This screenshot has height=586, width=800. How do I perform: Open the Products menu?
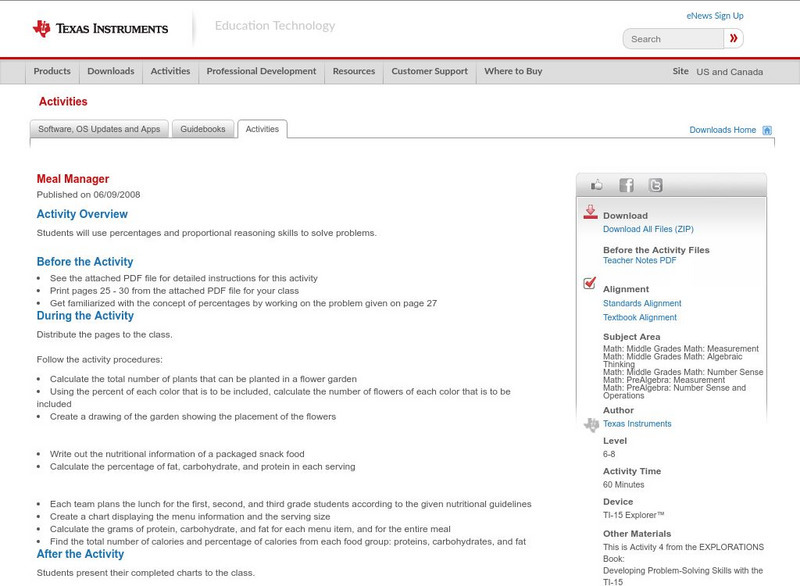(x=52, y=71)
